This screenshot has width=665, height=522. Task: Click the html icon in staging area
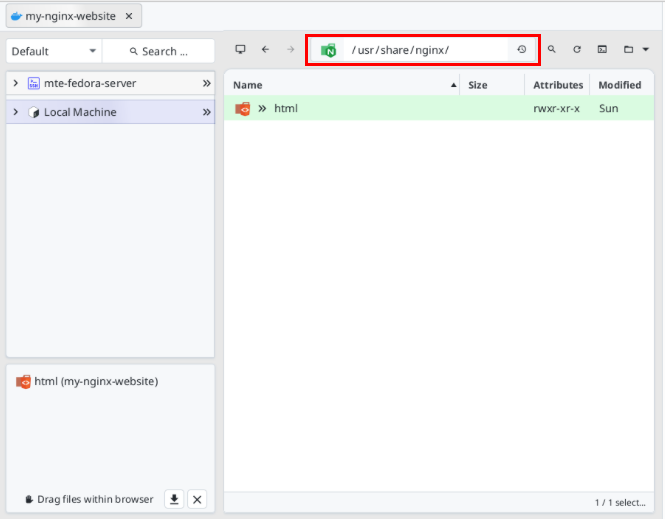(x=23, y=382)
